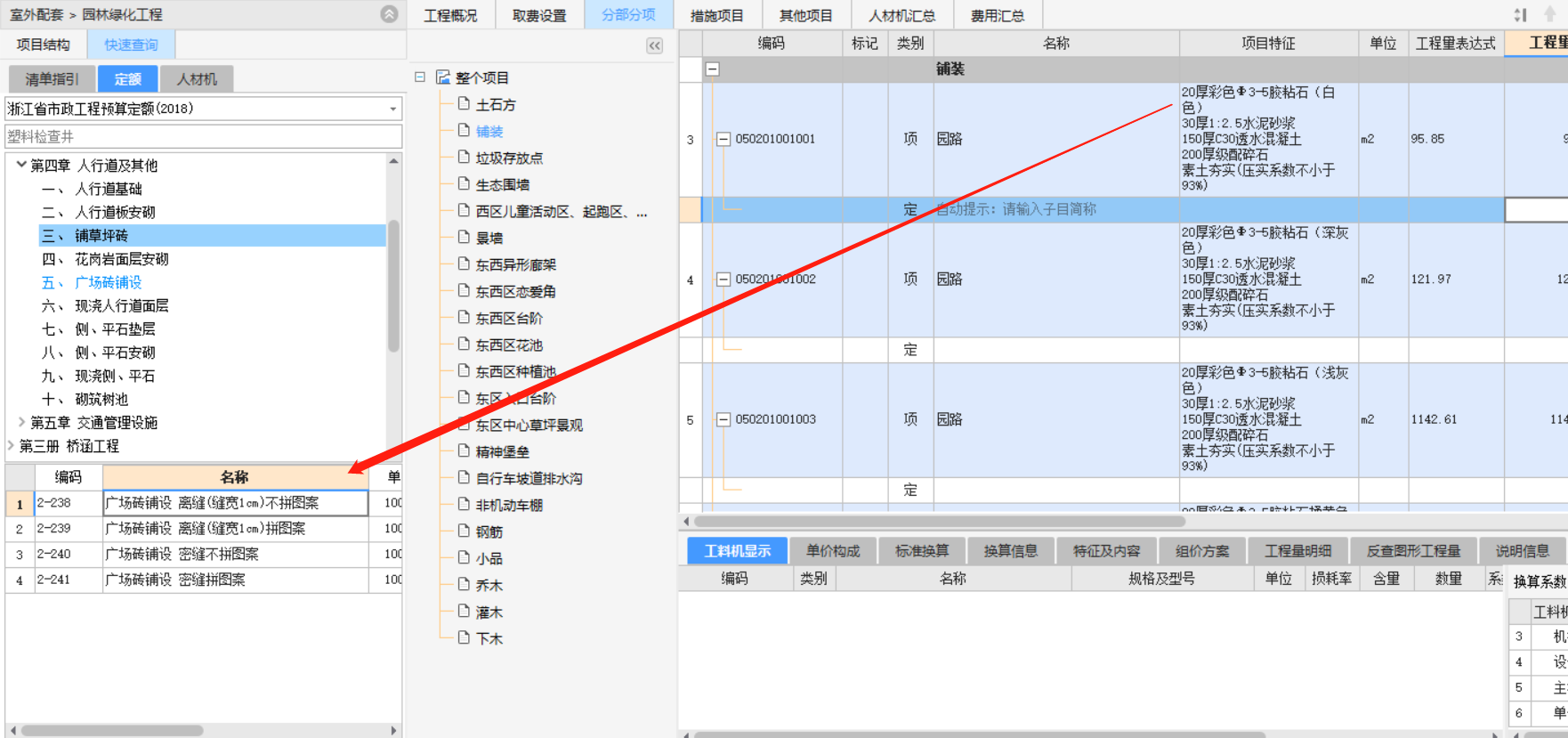Collapse the 铺装 group row in the table

point(713,69)
